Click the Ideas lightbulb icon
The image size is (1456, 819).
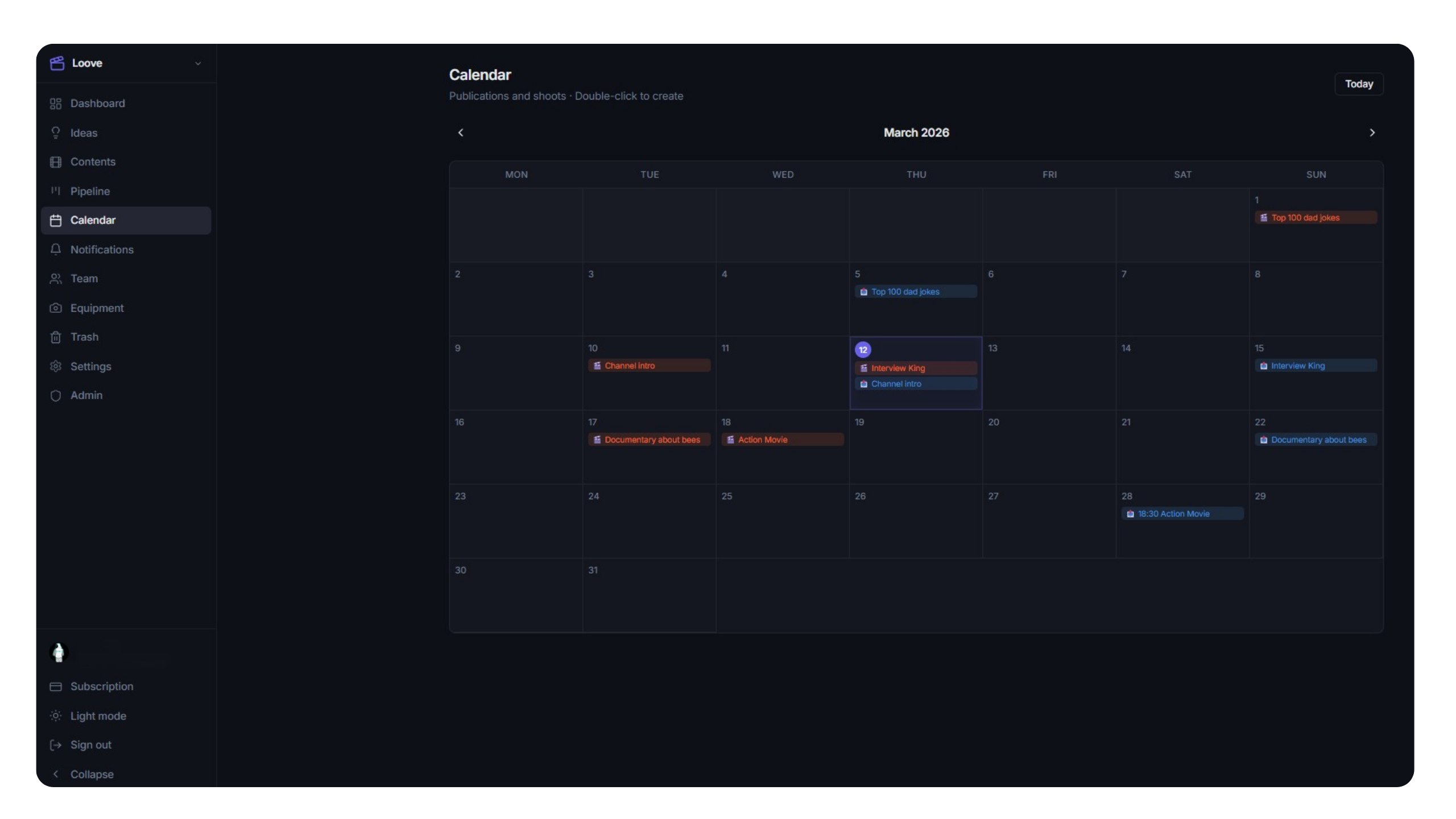coord(55,133)
